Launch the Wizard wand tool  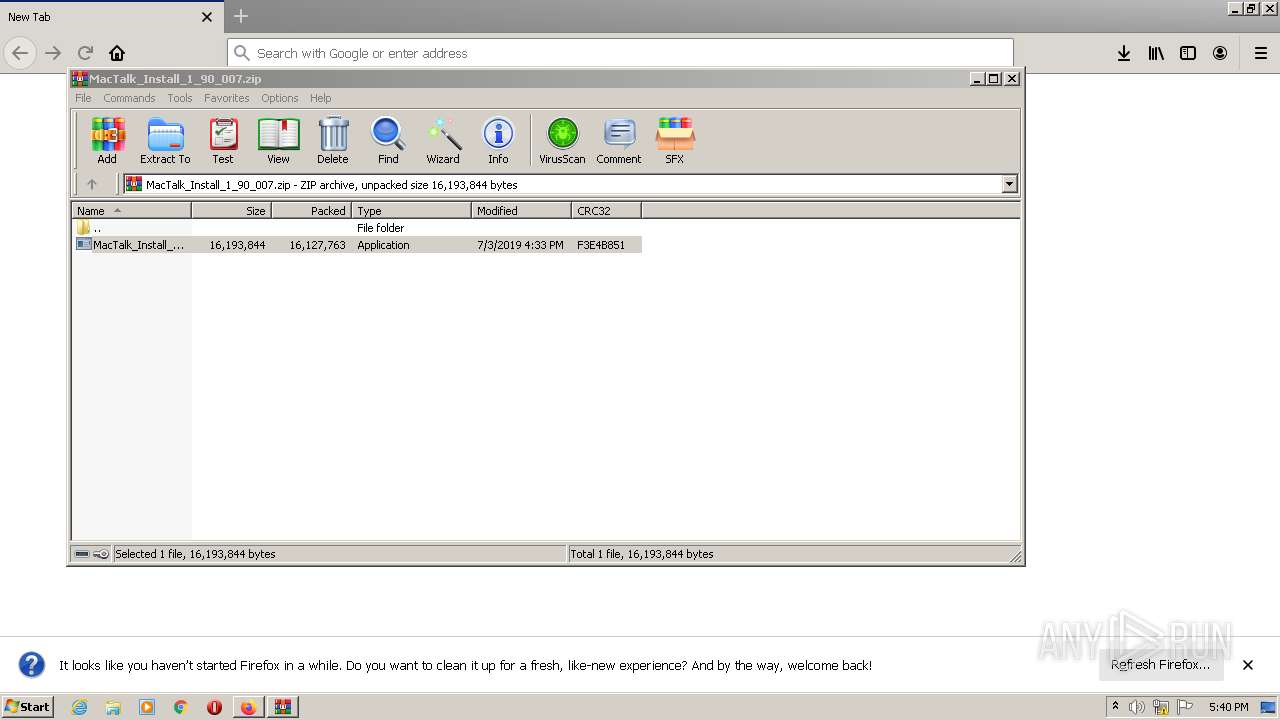tap(443, 140)
